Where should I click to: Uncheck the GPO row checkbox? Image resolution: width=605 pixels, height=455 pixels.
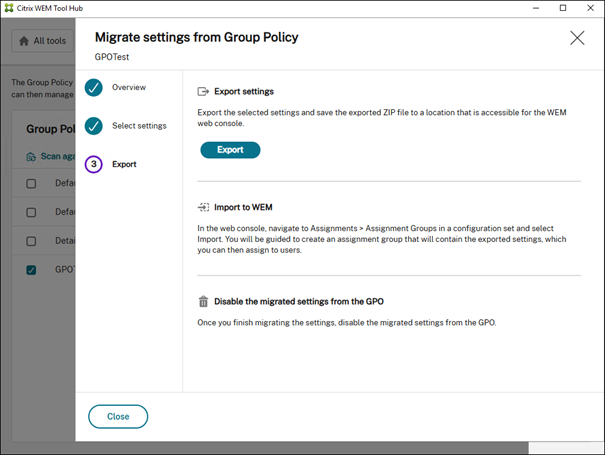click(x=31, y=270)
